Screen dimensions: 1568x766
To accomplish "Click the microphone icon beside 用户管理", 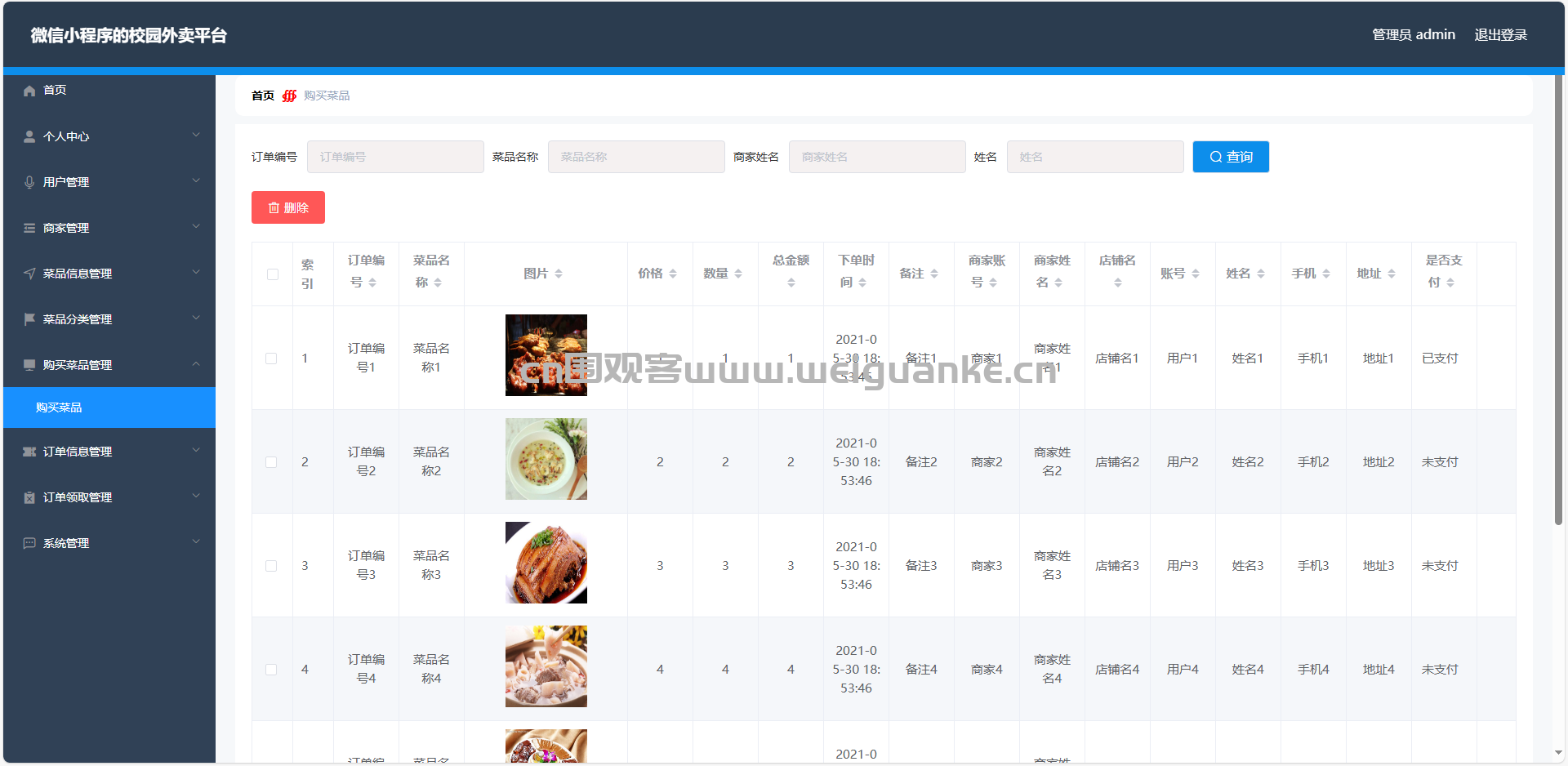I will tap(29, 182).
